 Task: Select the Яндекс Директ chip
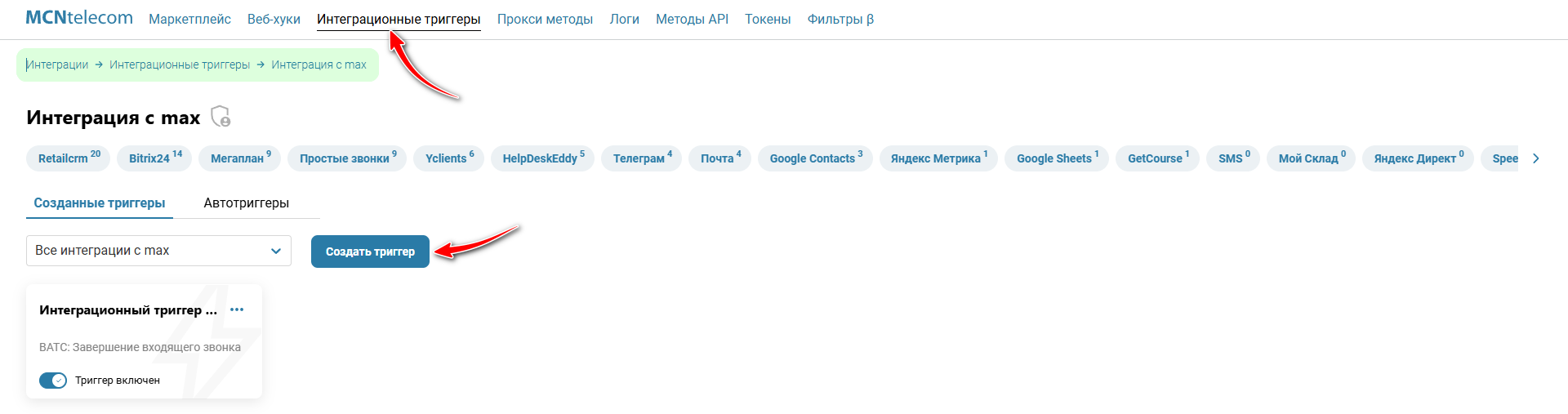tap(1419, 158)
